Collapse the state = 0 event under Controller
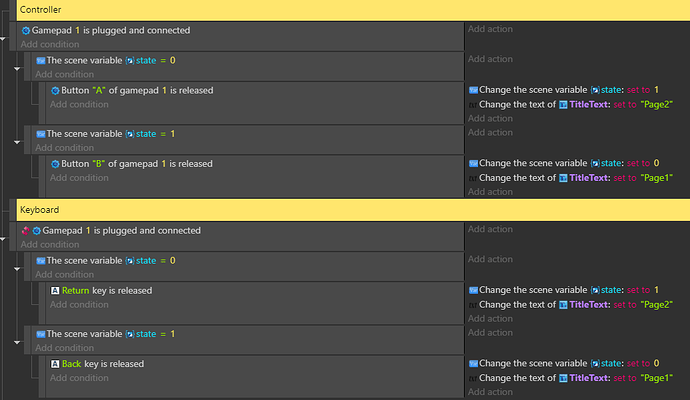The height and width of the screenshot is (400, 690). pyautogui.click(x=18, y=68)
